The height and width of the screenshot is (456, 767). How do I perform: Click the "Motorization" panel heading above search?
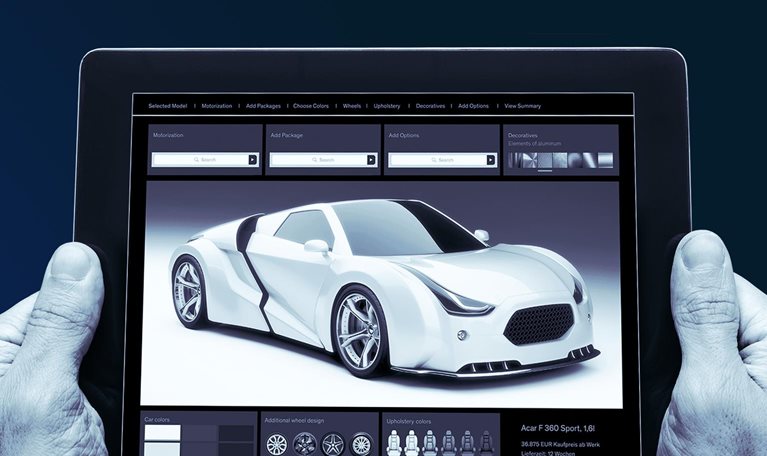[168, 135]
